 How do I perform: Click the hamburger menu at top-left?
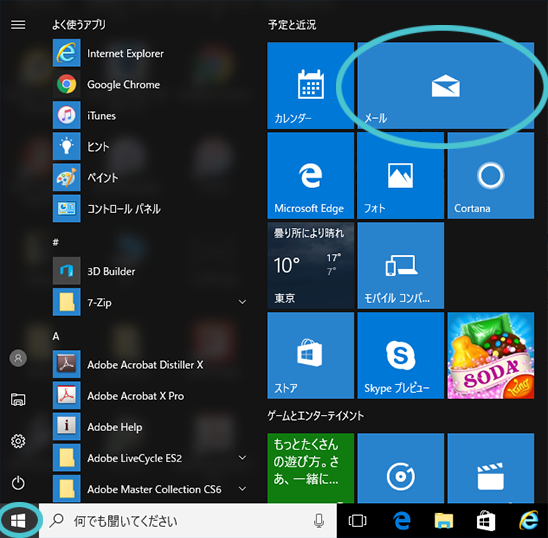(18, 25)
